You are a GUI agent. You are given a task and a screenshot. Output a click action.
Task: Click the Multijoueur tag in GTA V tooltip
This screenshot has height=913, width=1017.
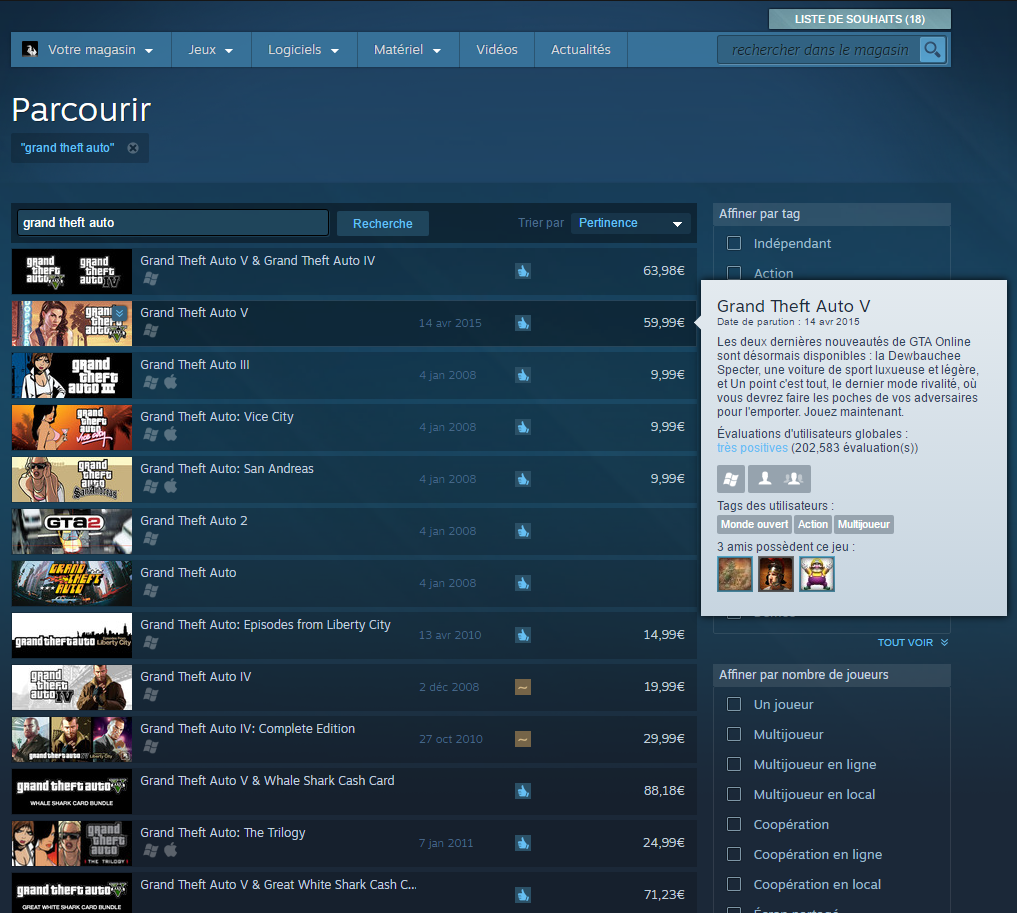pos(863,524)
